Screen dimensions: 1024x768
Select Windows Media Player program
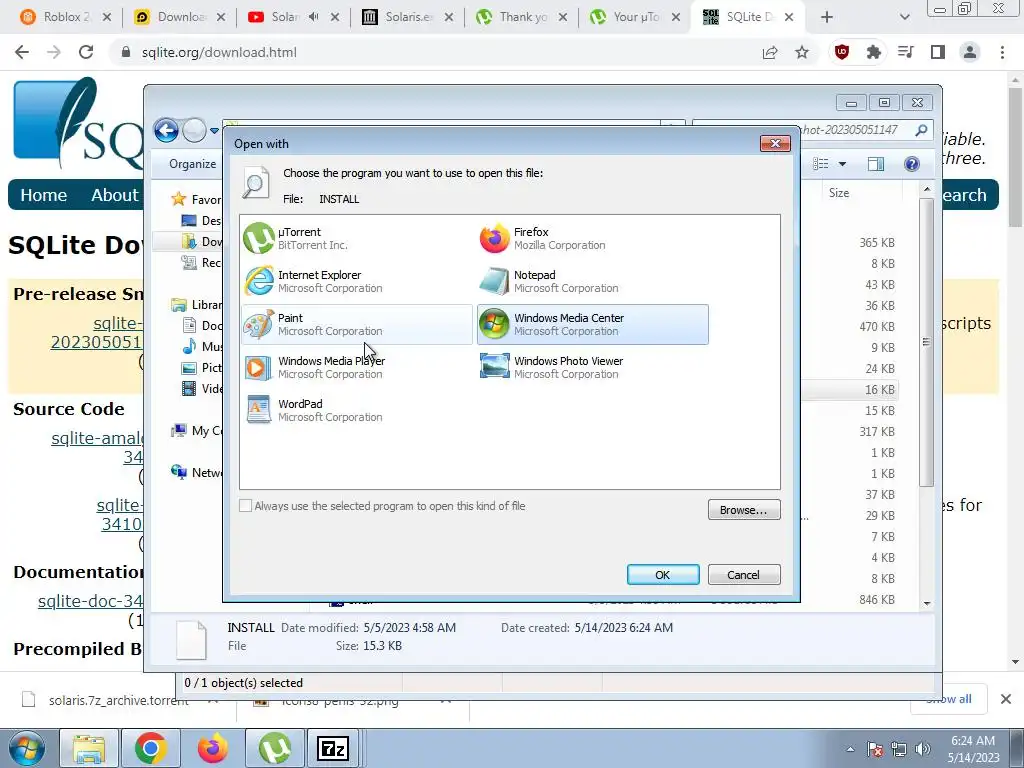357,368
